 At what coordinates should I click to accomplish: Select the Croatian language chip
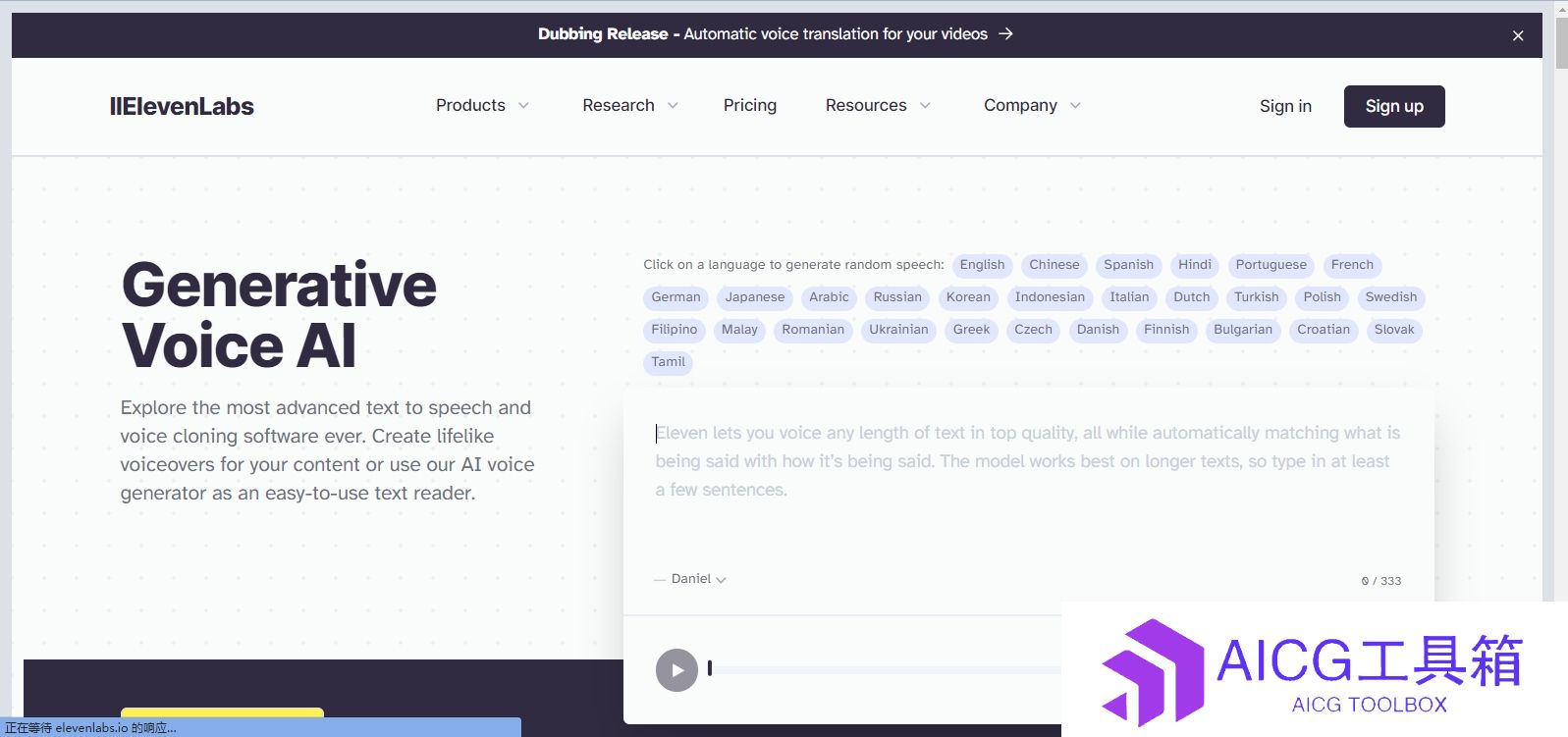[x=1324, y=330]
